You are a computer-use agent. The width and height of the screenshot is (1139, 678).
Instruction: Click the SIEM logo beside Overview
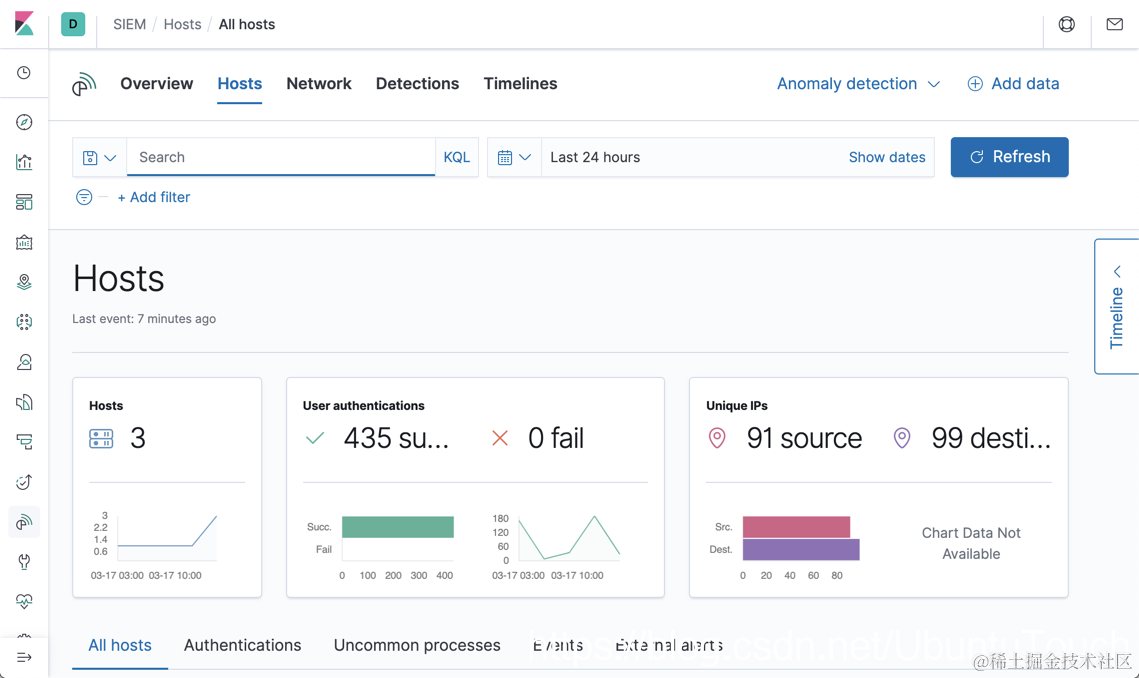point(84,84)
